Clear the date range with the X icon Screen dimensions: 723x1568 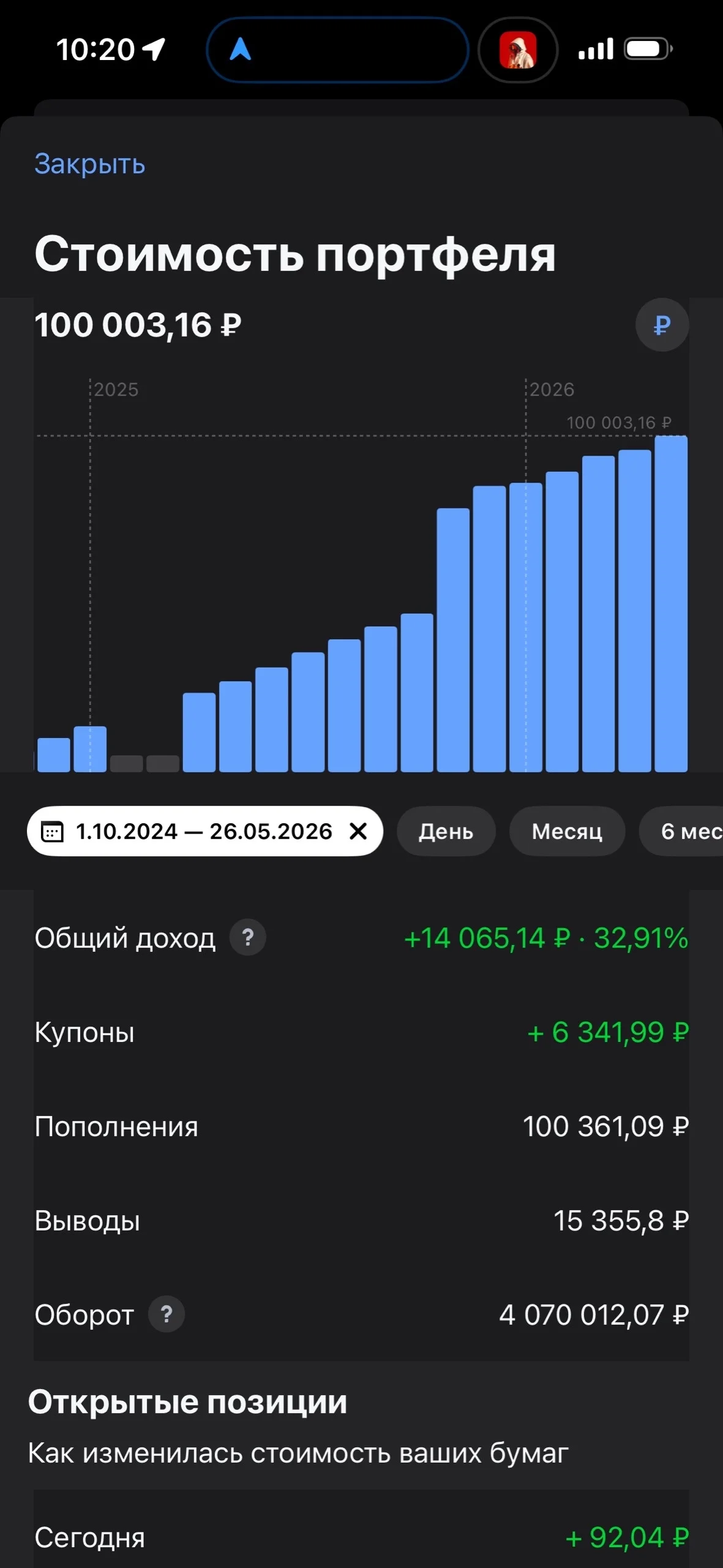(x=358, y=831)
